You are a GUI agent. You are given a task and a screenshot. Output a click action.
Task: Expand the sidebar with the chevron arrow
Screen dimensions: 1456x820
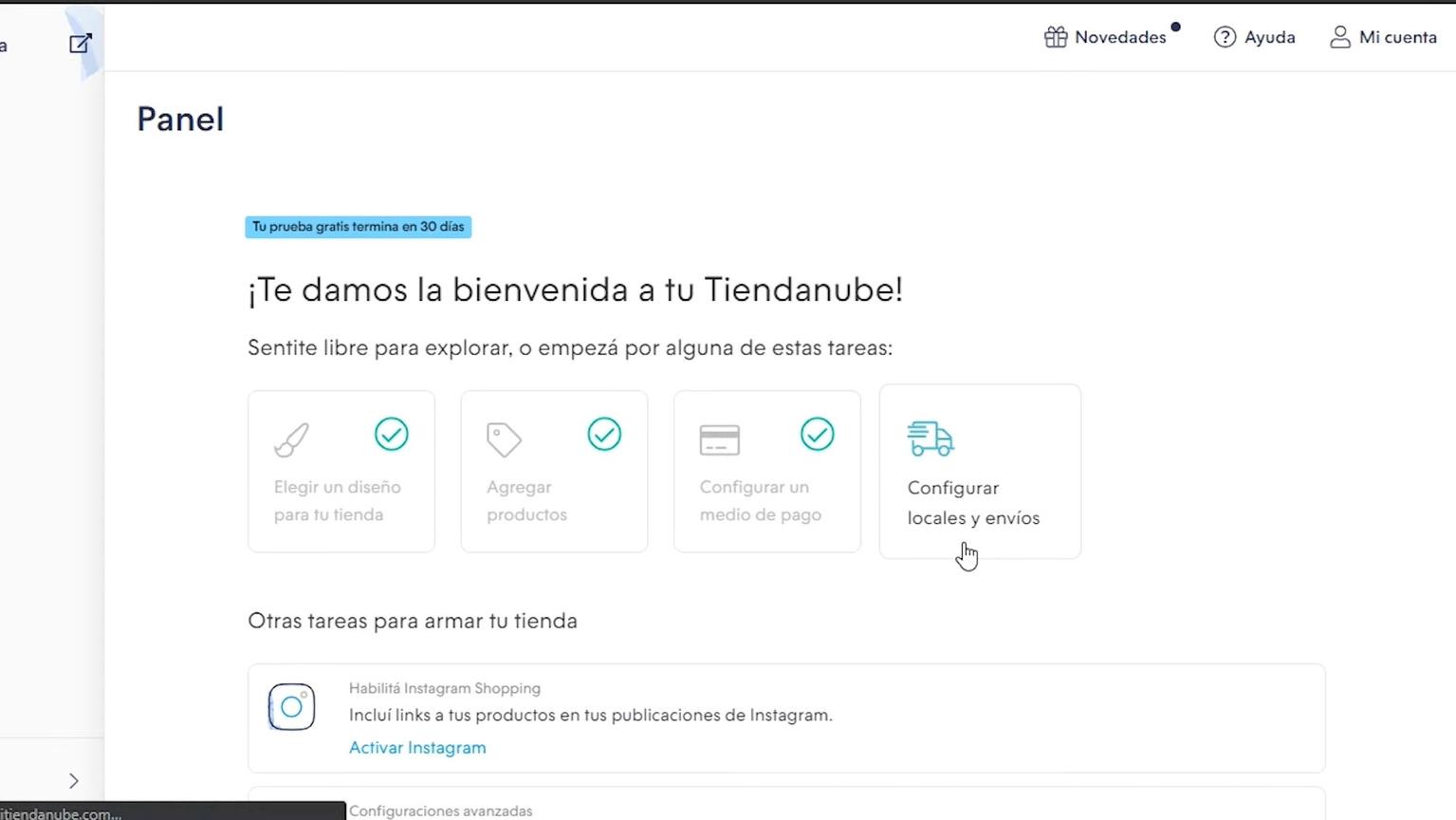73,780
